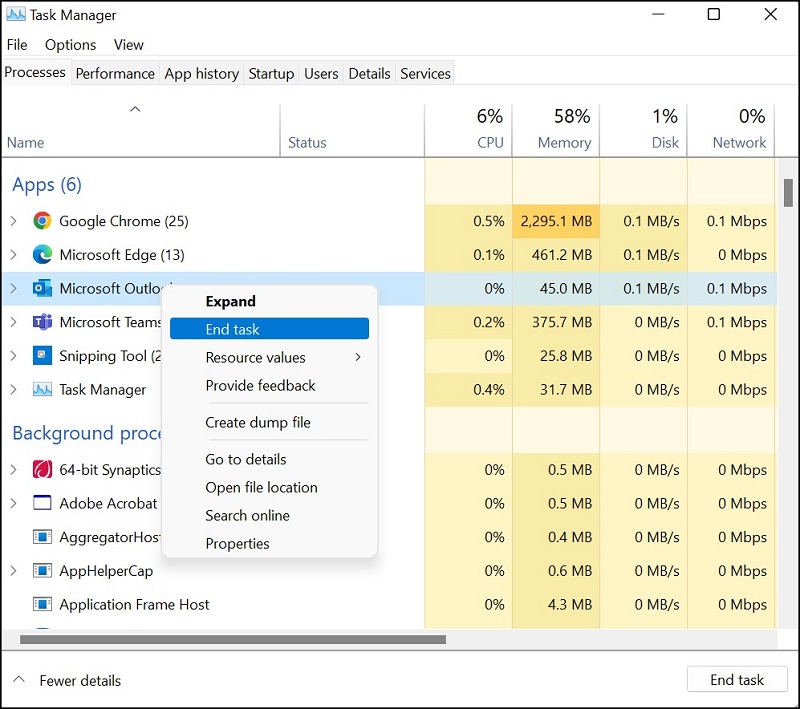The width and height of the screenshot is (800, 709).
Task: Click Task Manager's 0.4% CPU value
Action: tap(489, 389)
